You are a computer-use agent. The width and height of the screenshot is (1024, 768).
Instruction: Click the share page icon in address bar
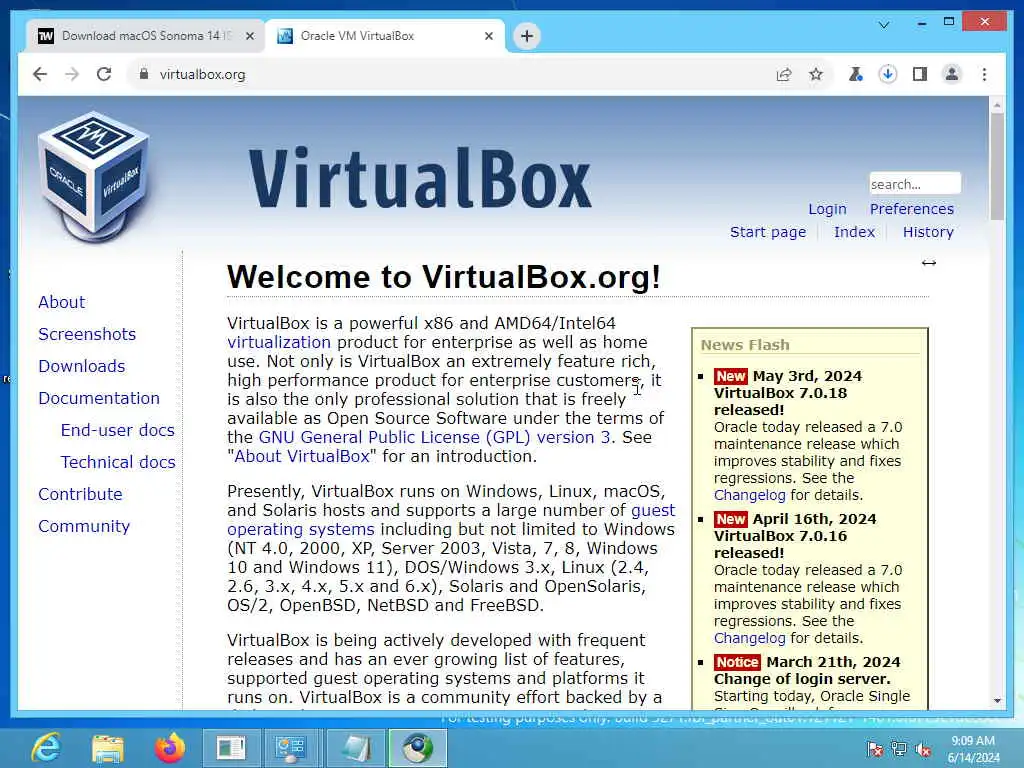(x=784, y=74)
